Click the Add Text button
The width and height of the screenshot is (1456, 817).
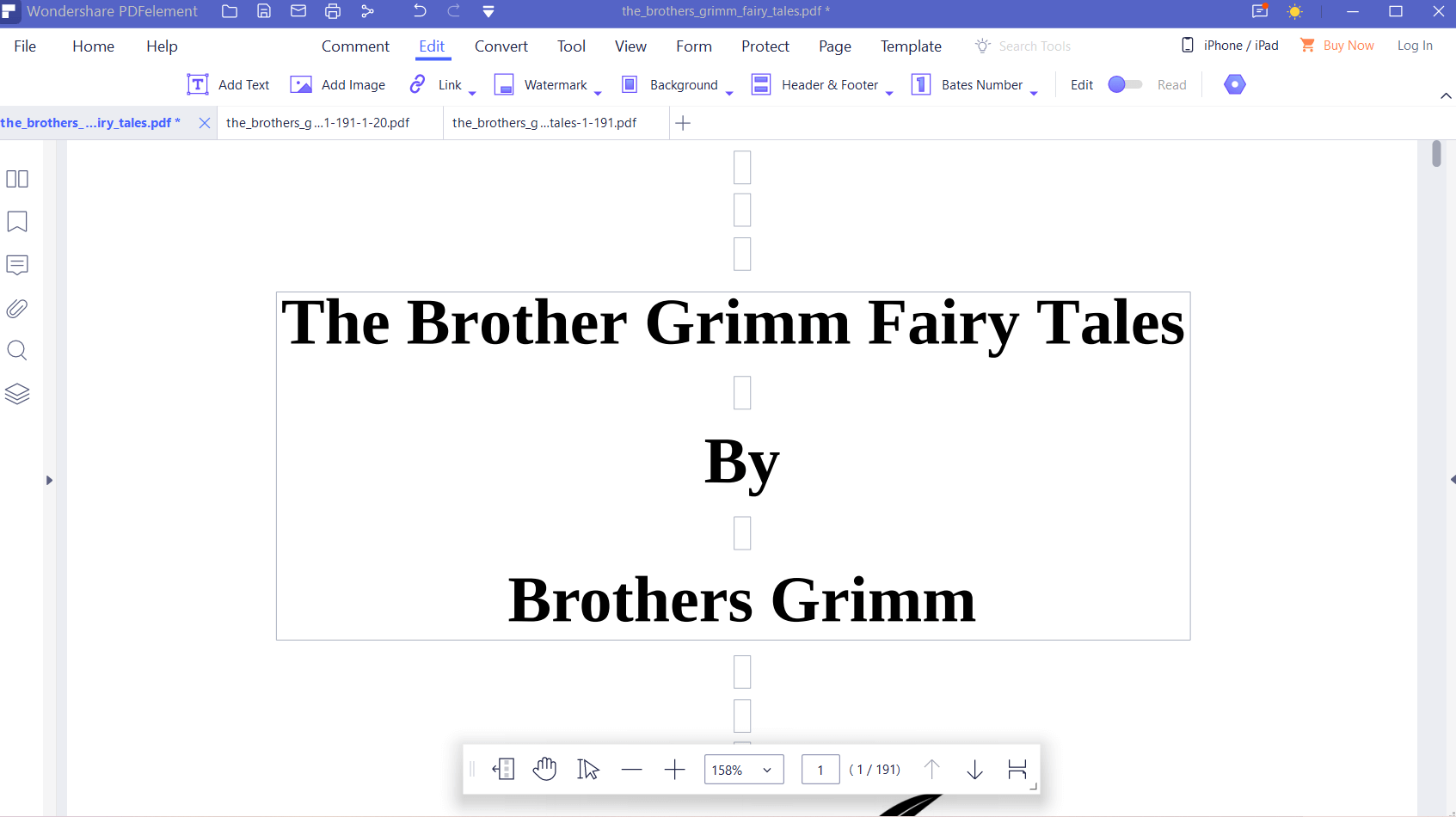[x=229, y=84]
